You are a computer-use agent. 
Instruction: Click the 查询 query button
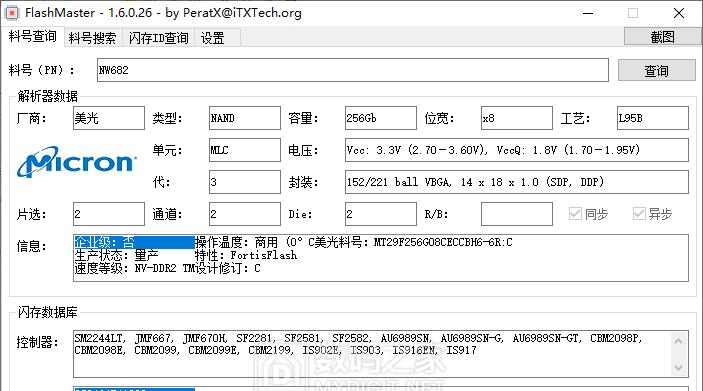(x=656, y=70)
